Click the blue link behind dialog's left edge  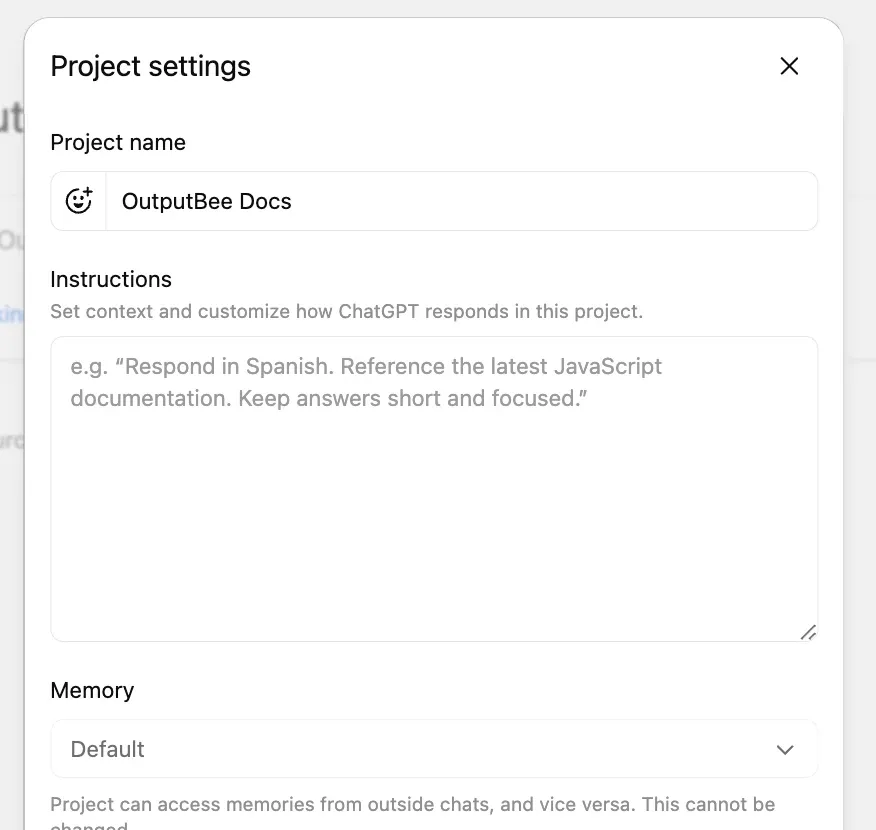pyautogui.click(x=11, y=314)
